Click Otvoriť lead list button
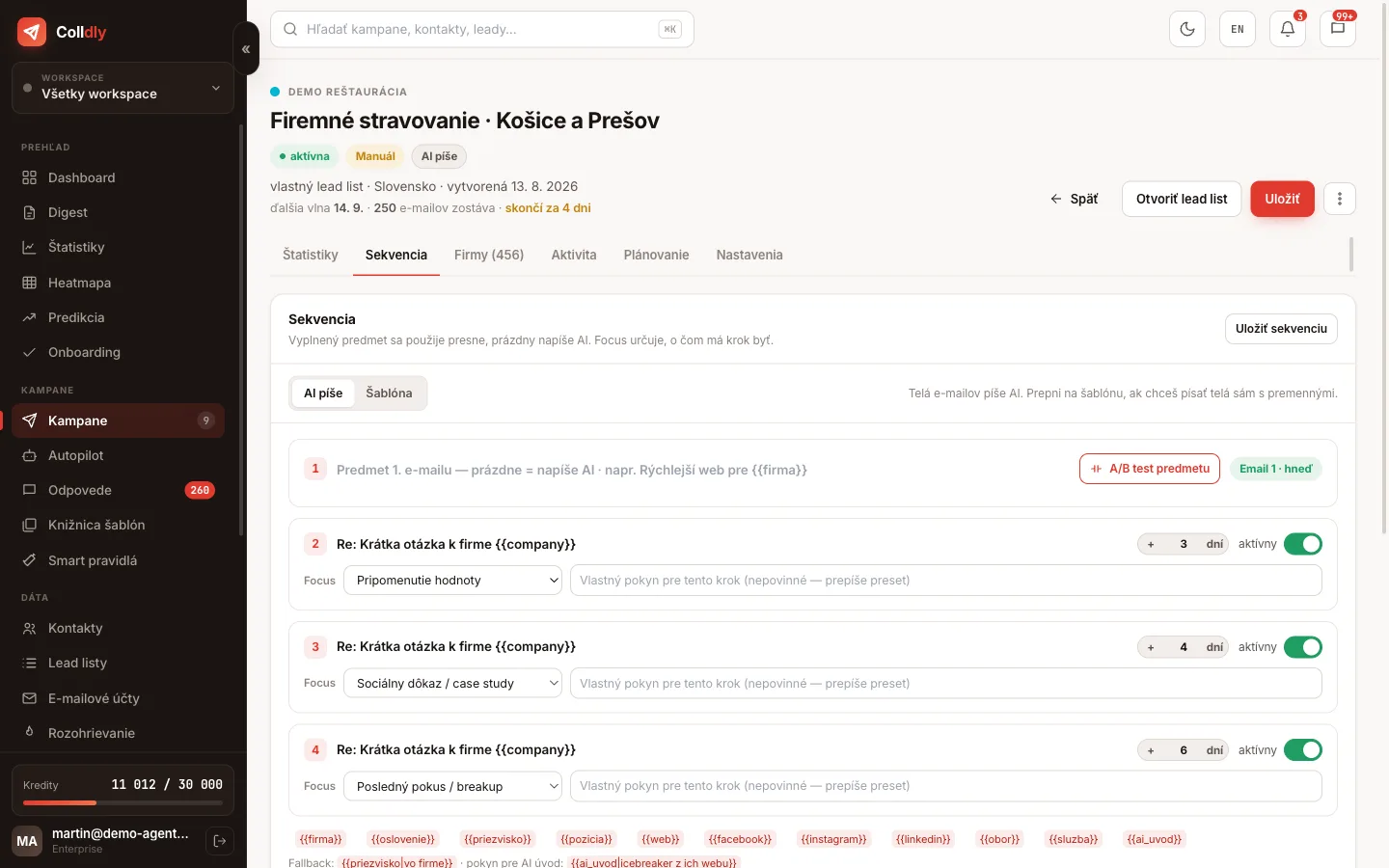This screenshot has height=868, width=1389. (1182, 199)
